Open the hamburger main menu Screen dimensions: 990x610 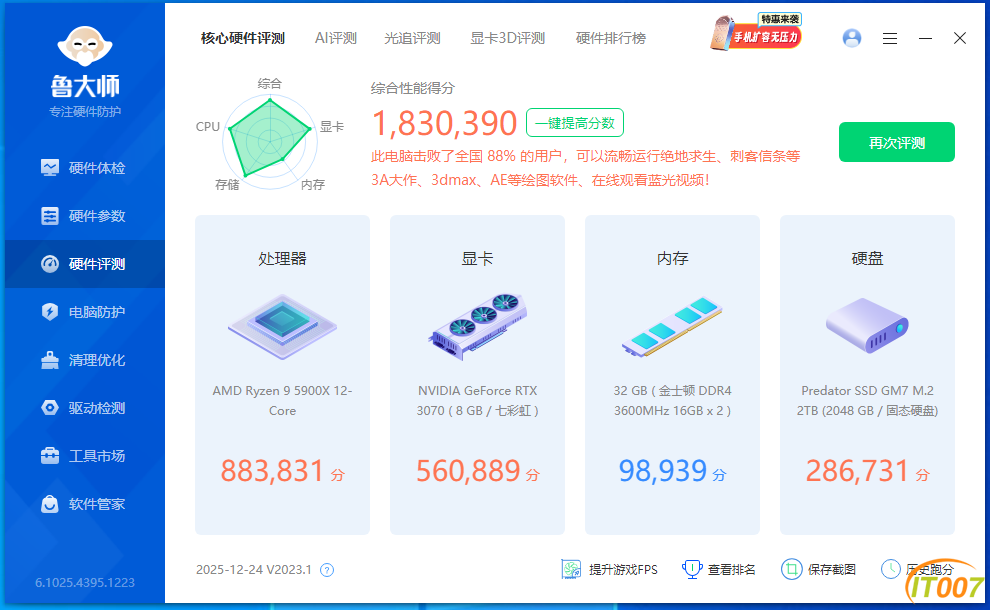coord(890,38)
